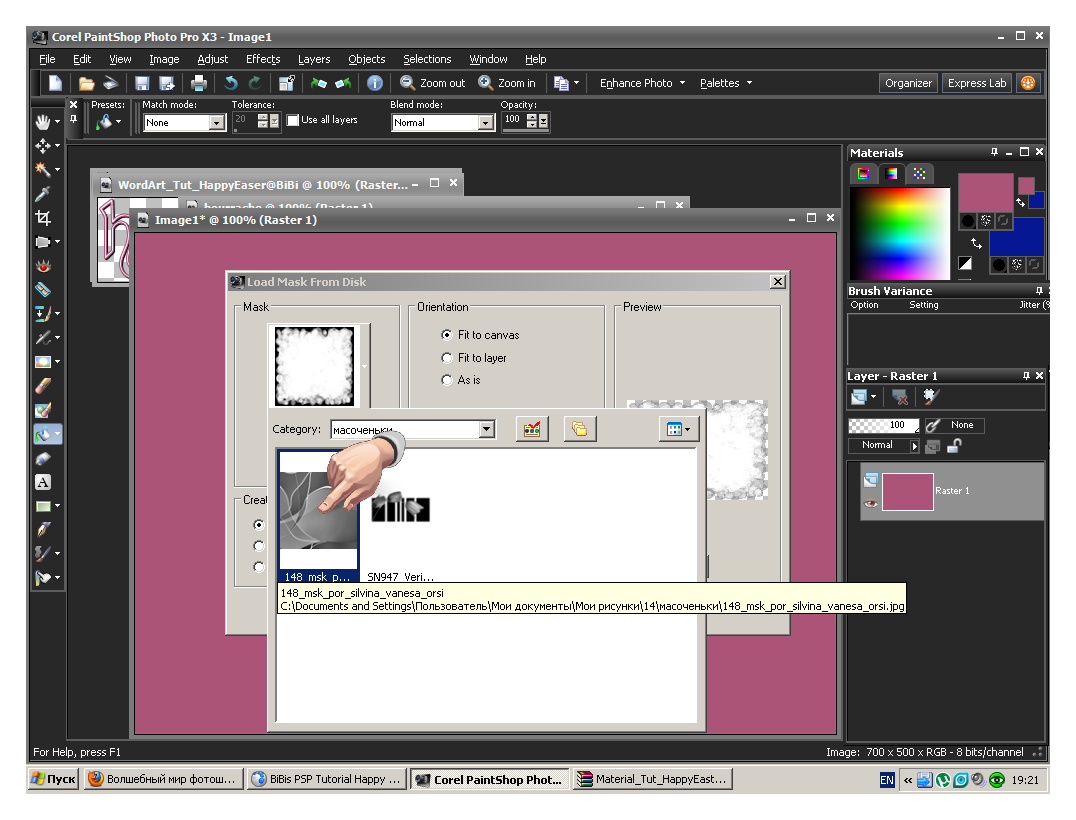The width and height of the screenshot is (1076, 820).
Task: Select the Eraser tool
Action: click(43, 386)
